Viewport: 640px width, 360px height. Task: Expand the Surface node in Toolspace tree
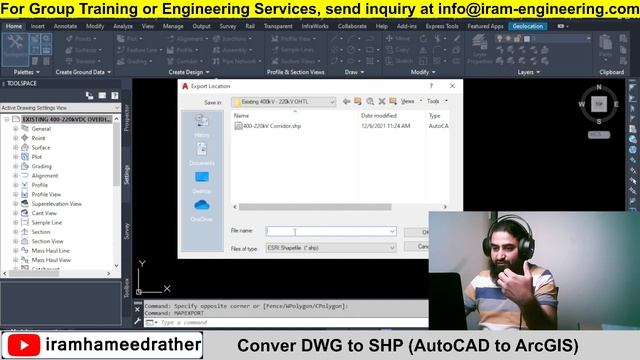tap(16, 147)
